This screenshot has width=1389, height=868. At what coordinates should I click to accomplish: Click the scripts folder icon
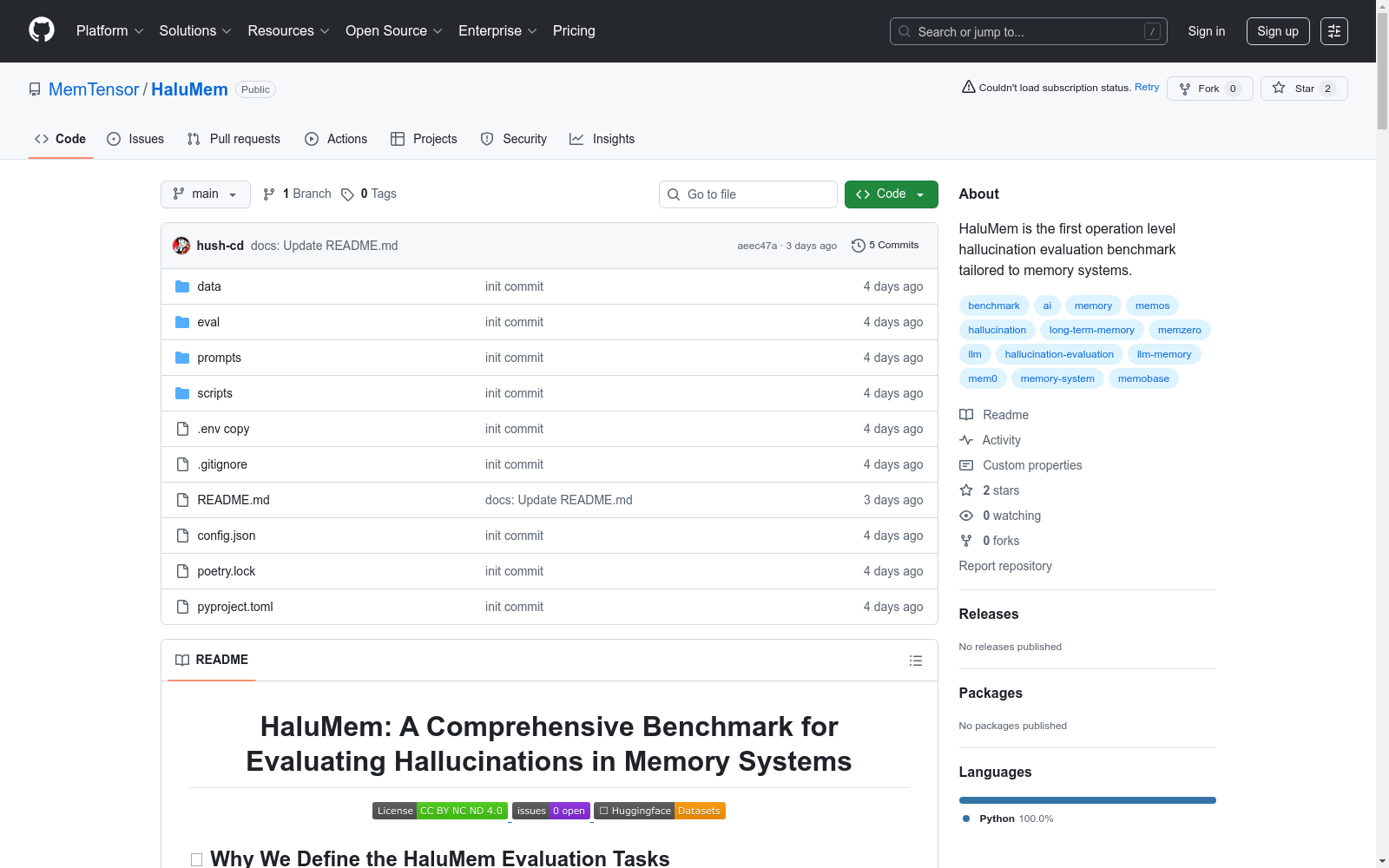pyautogui.click(x=182, y=393)
